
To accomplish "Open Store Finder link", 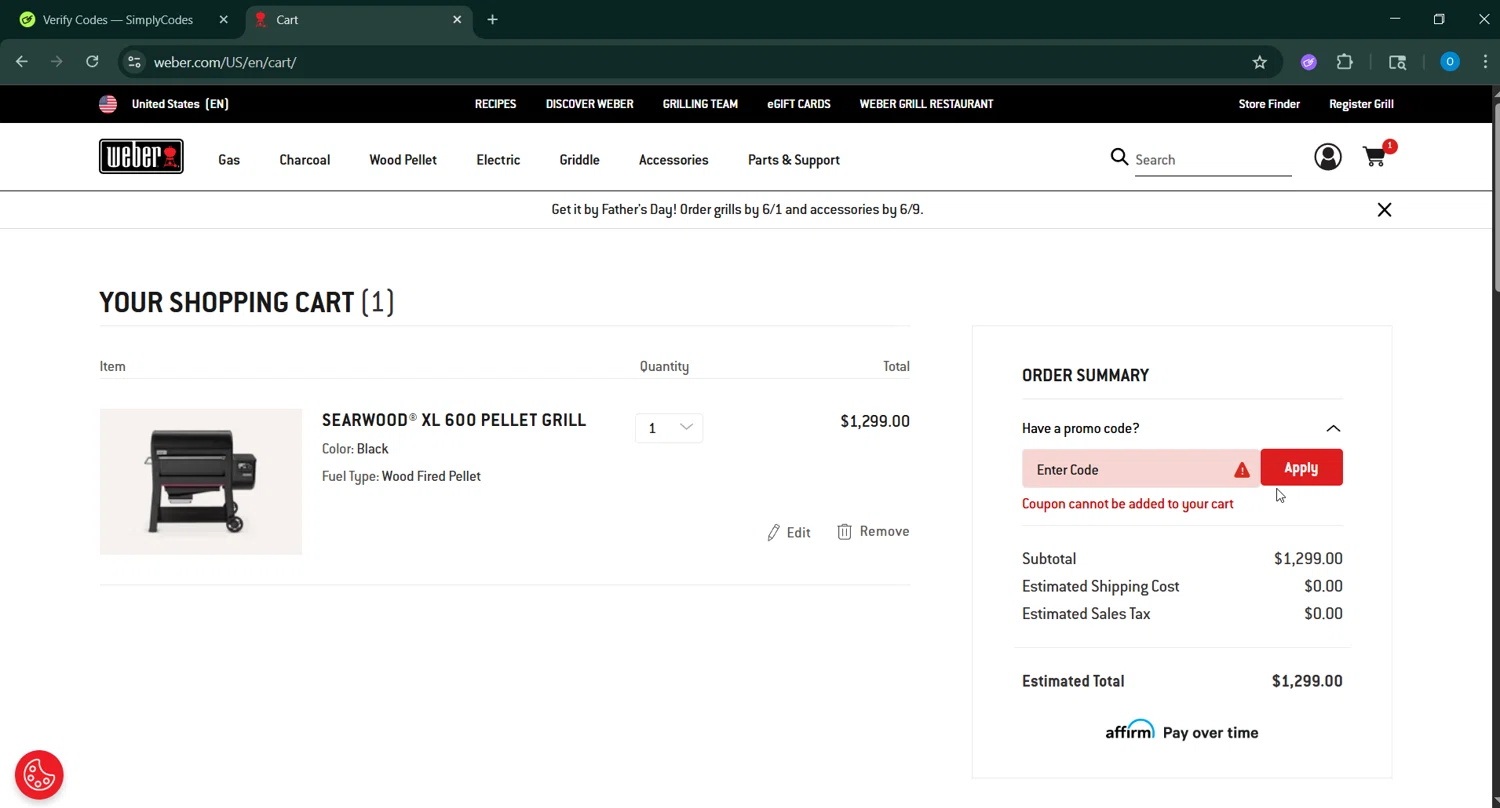I will click(1270, 104).
